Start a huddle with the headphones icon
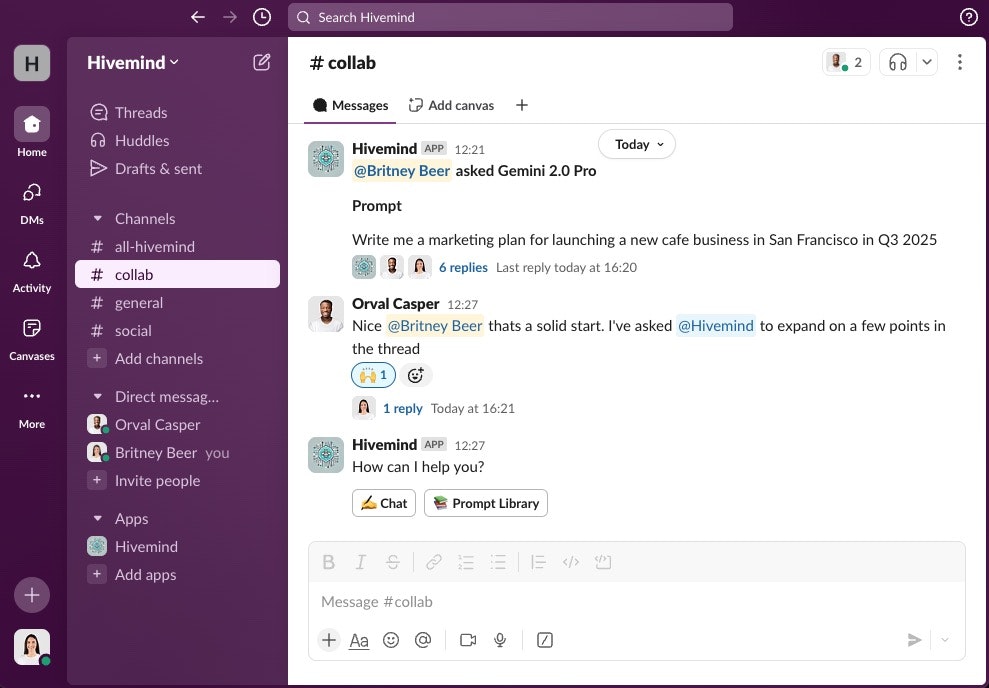Screen dimensions: 989x688 [x=898, y=62]
